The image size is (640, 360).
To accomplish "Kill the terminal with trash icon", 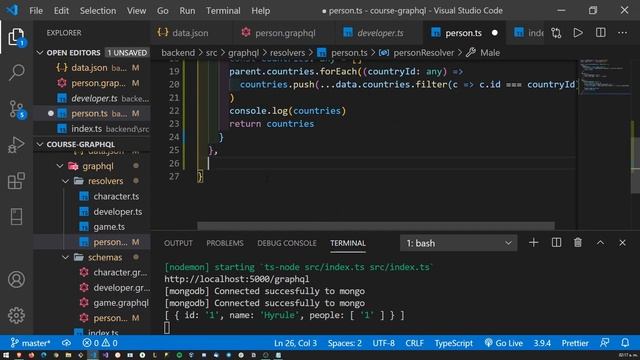I will click(x=578, y=243).
